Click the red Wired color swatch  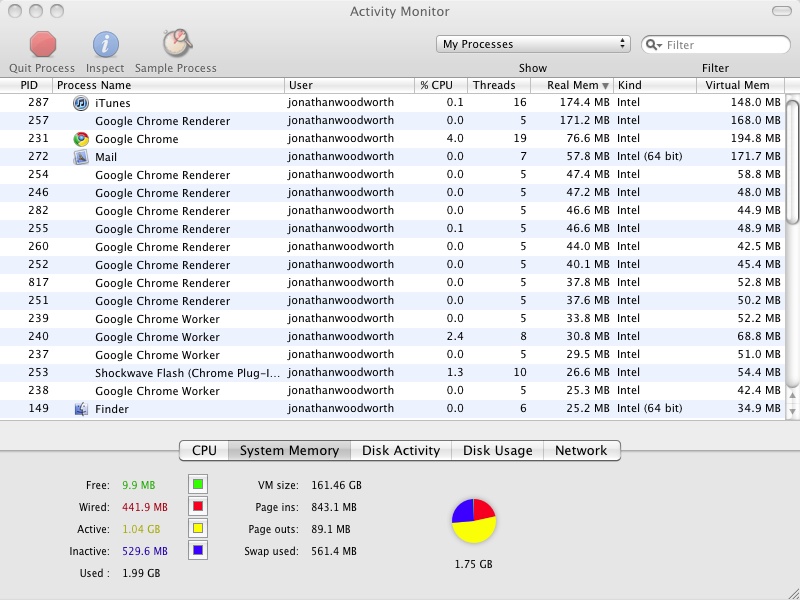[198, 506]
